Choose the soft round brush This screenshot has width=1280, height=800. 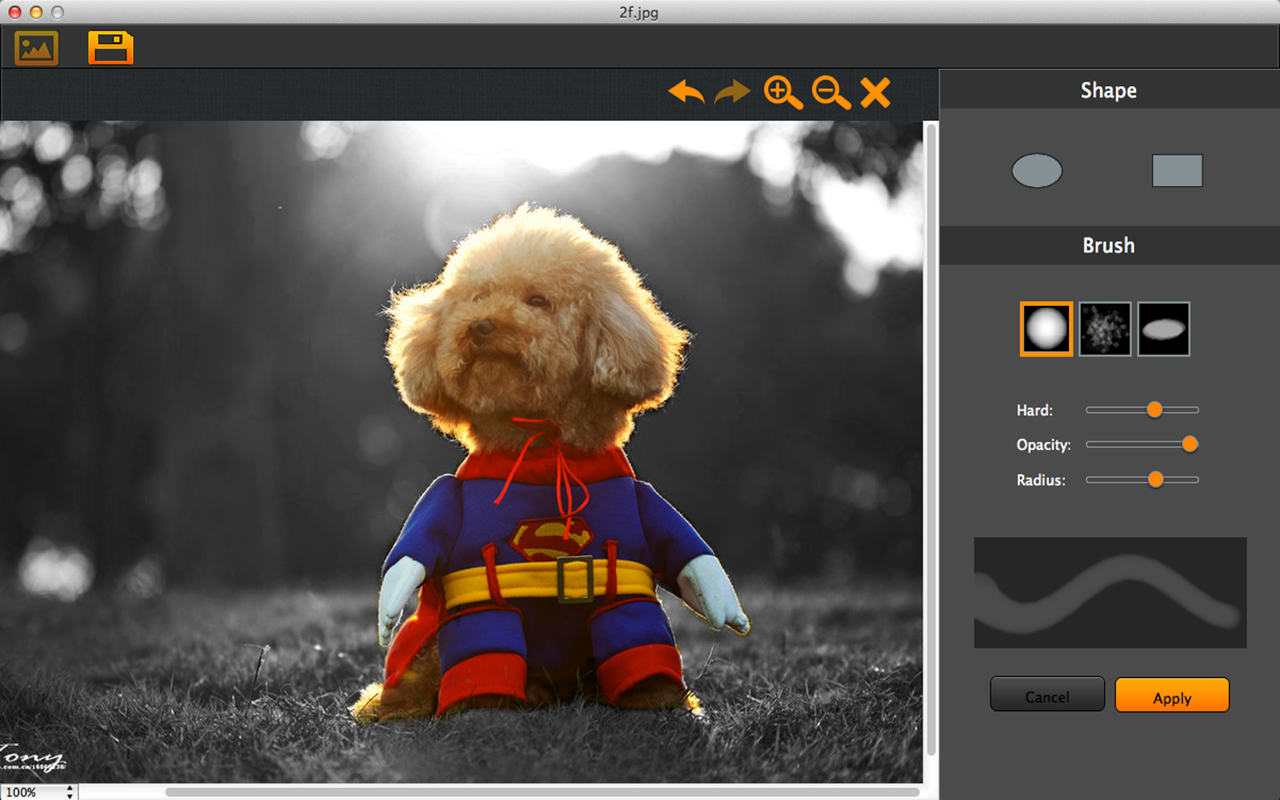click(x=1046, y=329)
